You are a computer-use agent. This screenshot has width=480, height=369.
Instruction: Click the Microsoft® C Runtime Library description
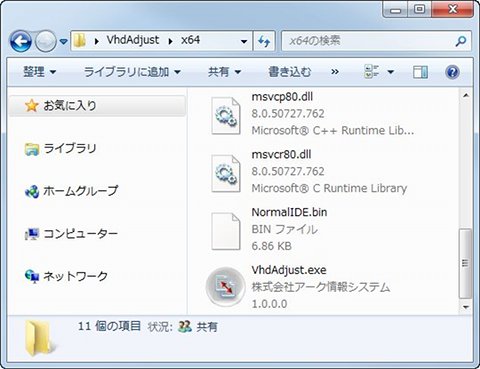(329, 188)
